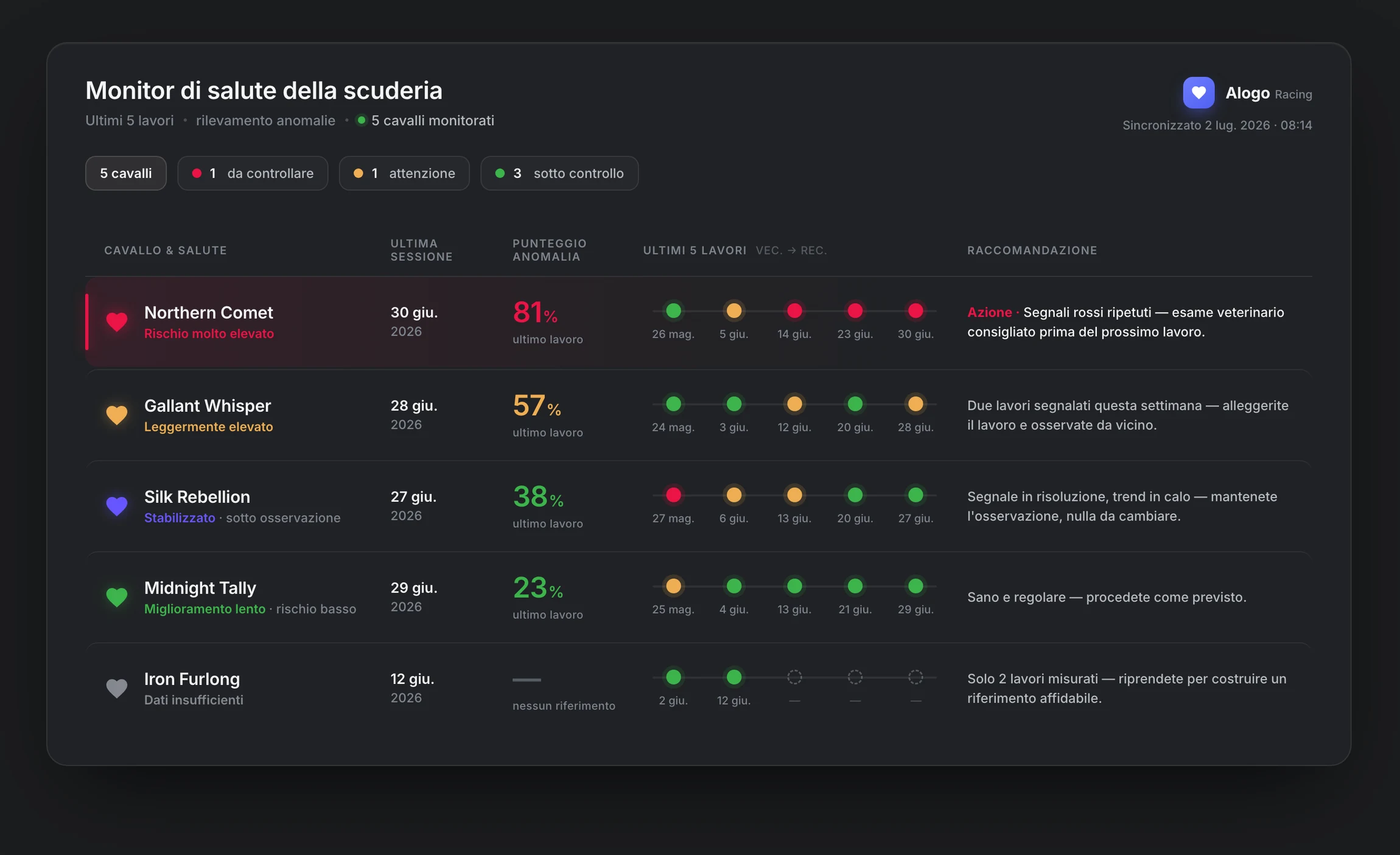Click Gallant Whisper's orange heart icon
Image resolution: width=1400 pixels, height=855 pixels.
[x=117, y=415]
